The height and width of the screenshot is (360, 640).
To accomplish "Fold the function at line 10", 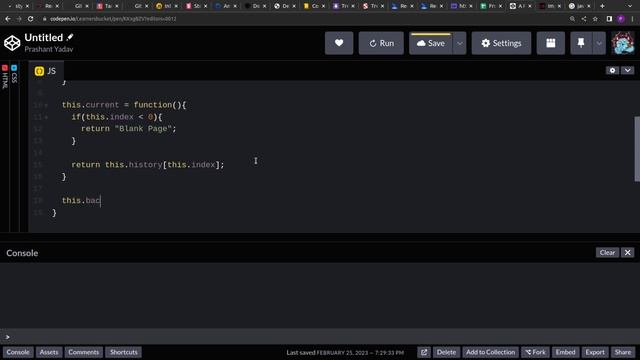I will click(46, 105).
